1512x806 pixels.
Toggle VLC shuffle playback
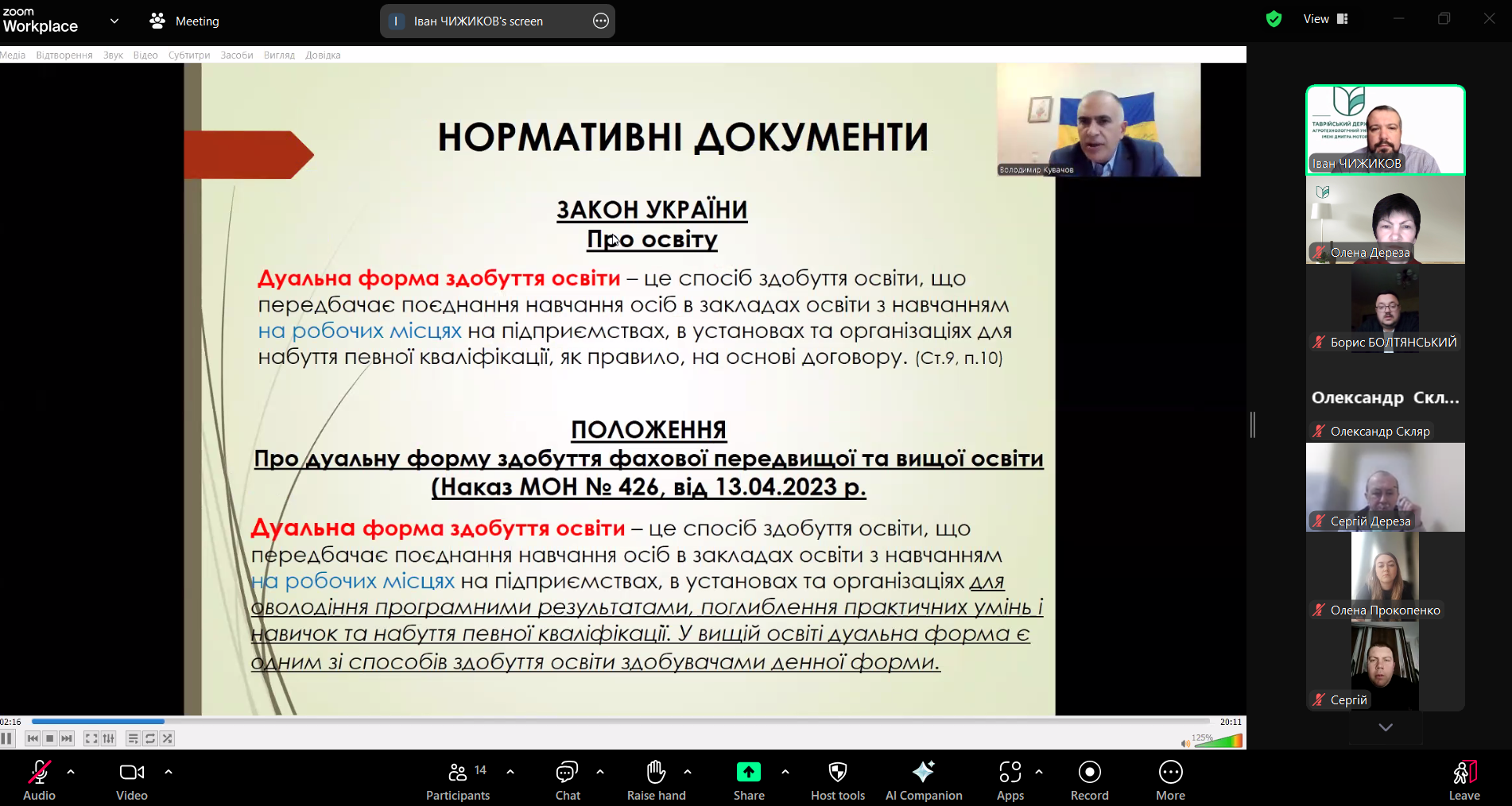click(168, 738)
